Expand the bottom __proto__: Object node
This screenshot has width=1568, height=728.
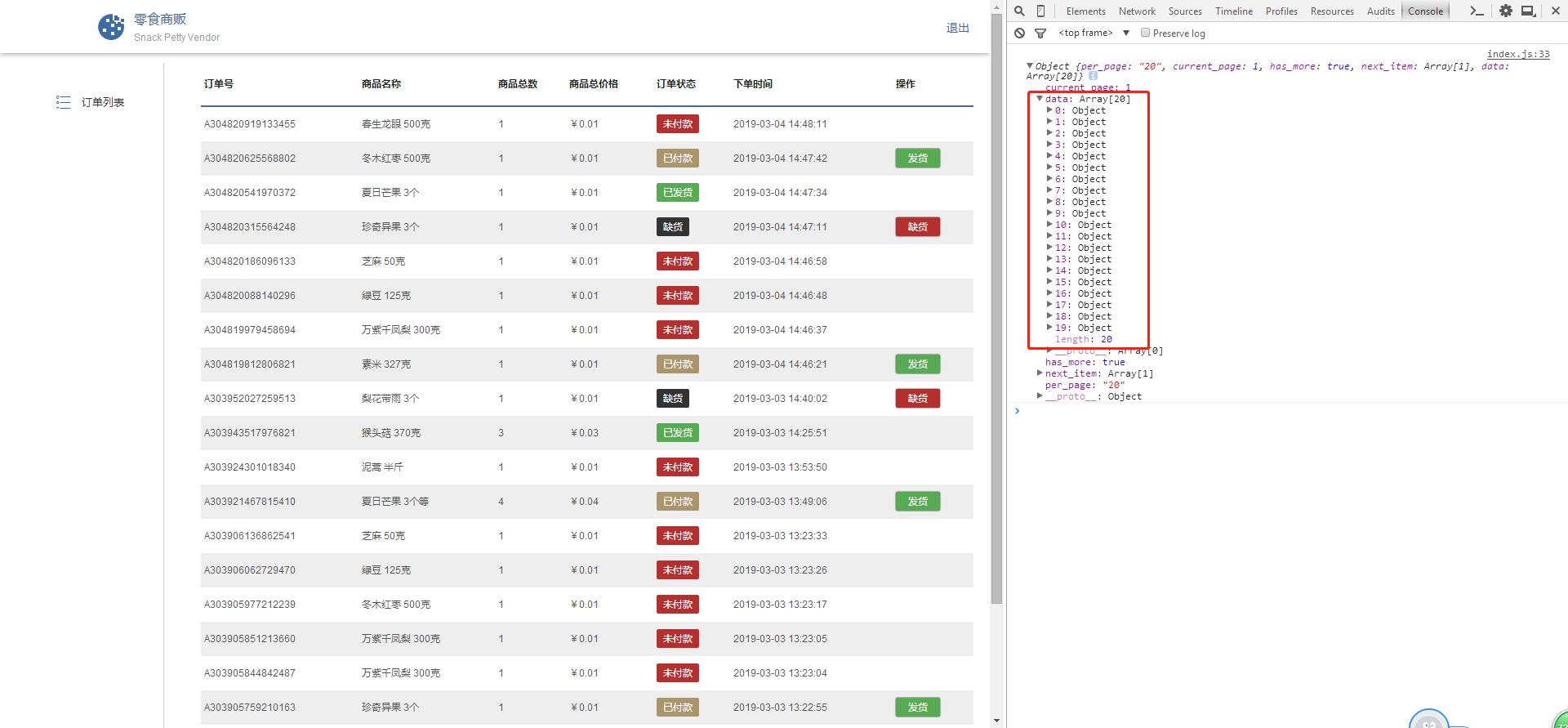click(1040, 396)
